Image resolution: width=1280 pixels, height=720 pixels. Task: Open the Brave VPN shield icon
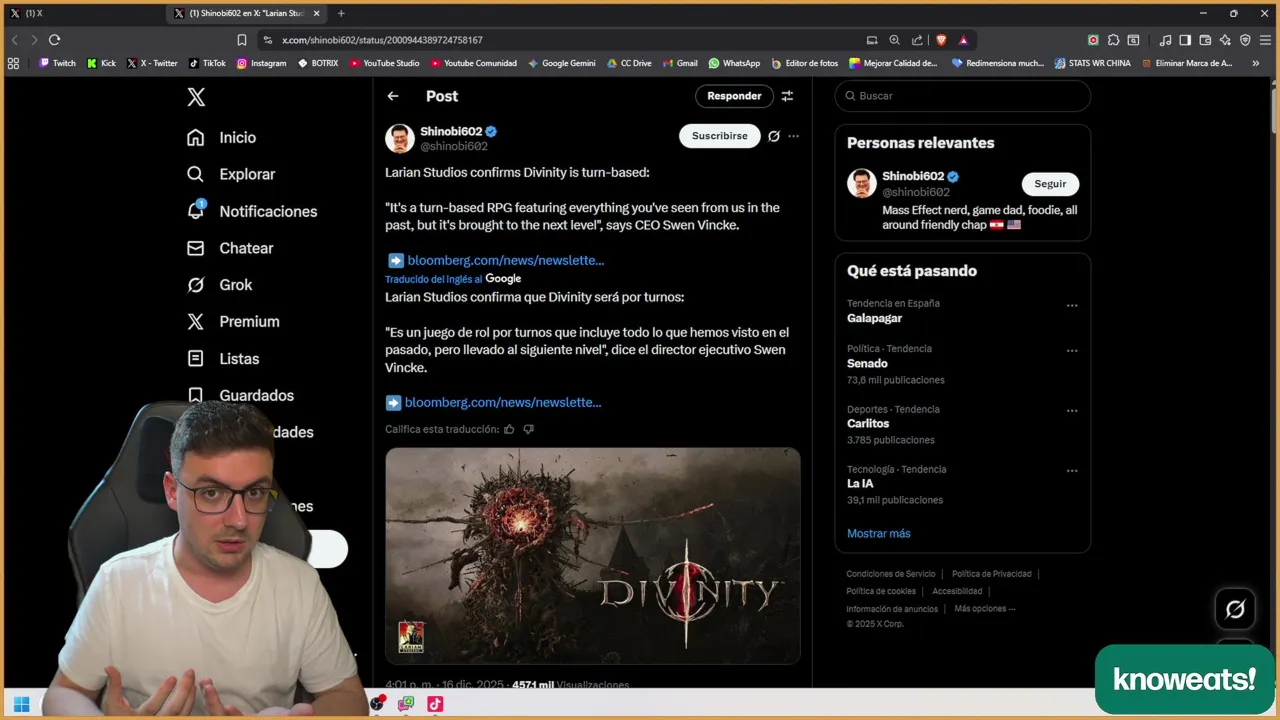1245,40
